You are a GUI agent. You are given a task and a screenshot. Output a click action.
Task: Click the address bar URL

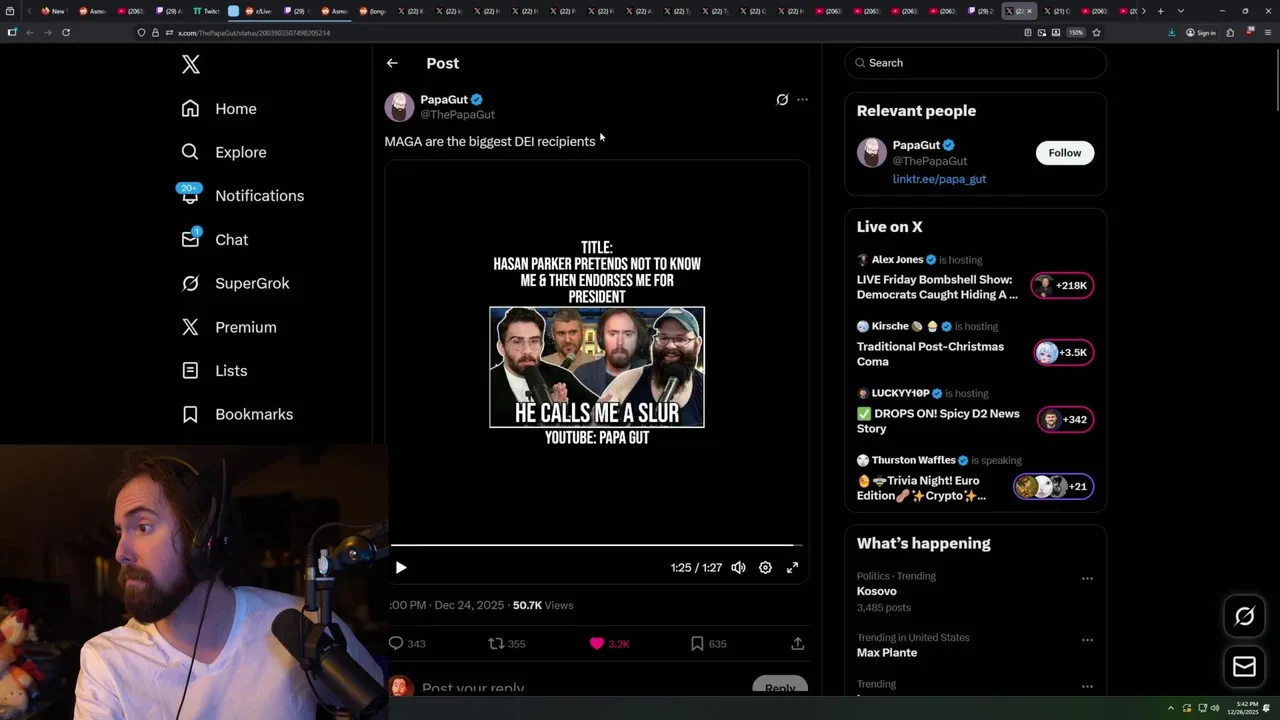pyautogui.click(x=253, y=33)
